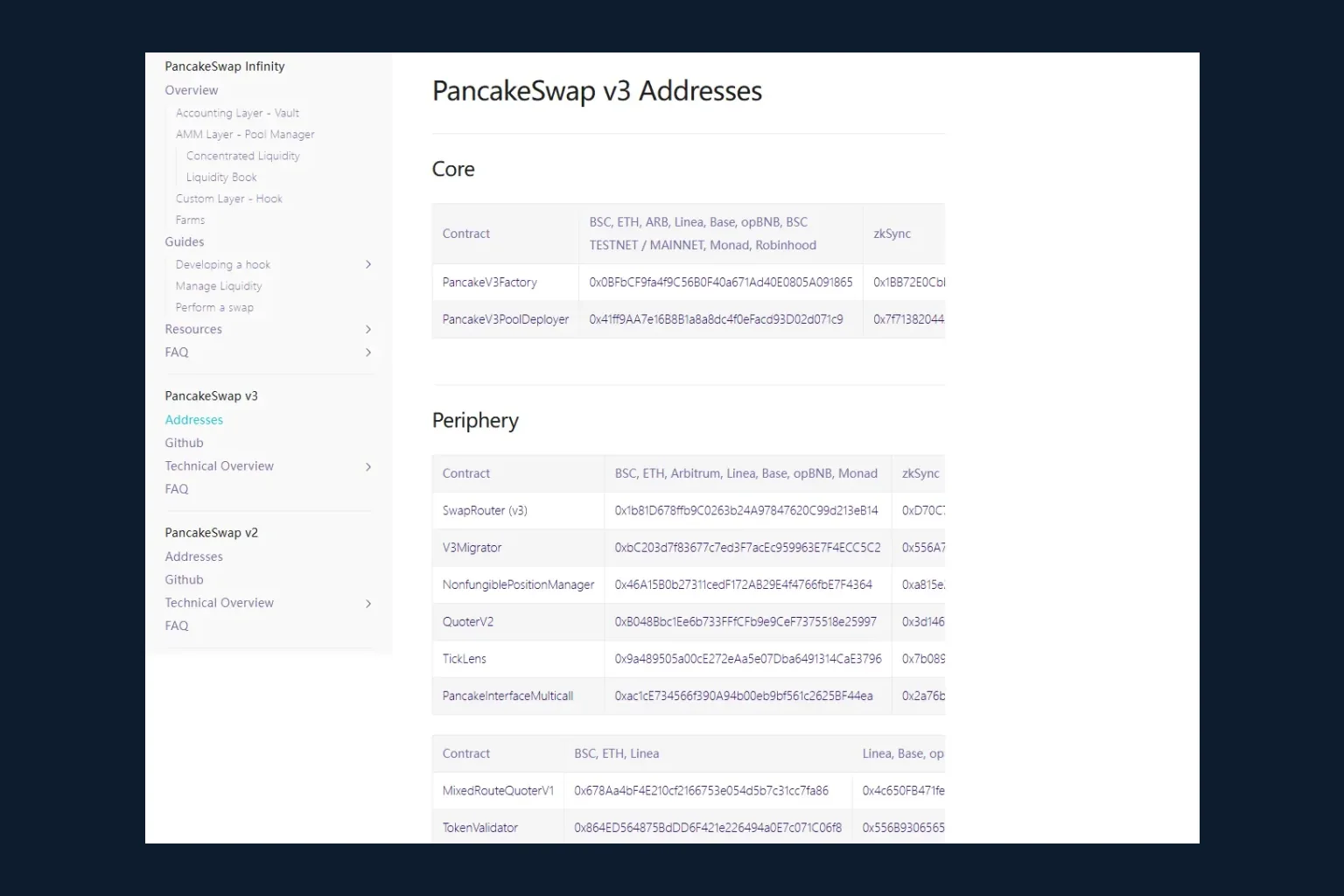Select the "PancakeV3PoolDeployer" contract name cell

click(506, 319)
